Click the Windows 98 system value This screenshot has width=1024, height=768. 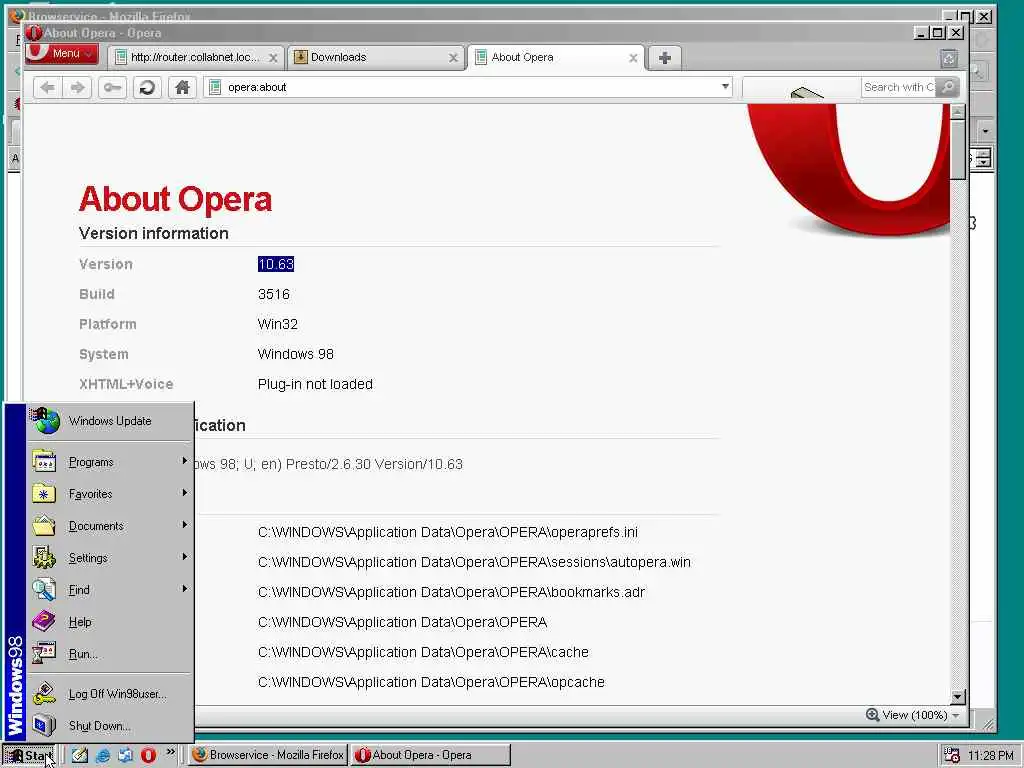point(296,354)
